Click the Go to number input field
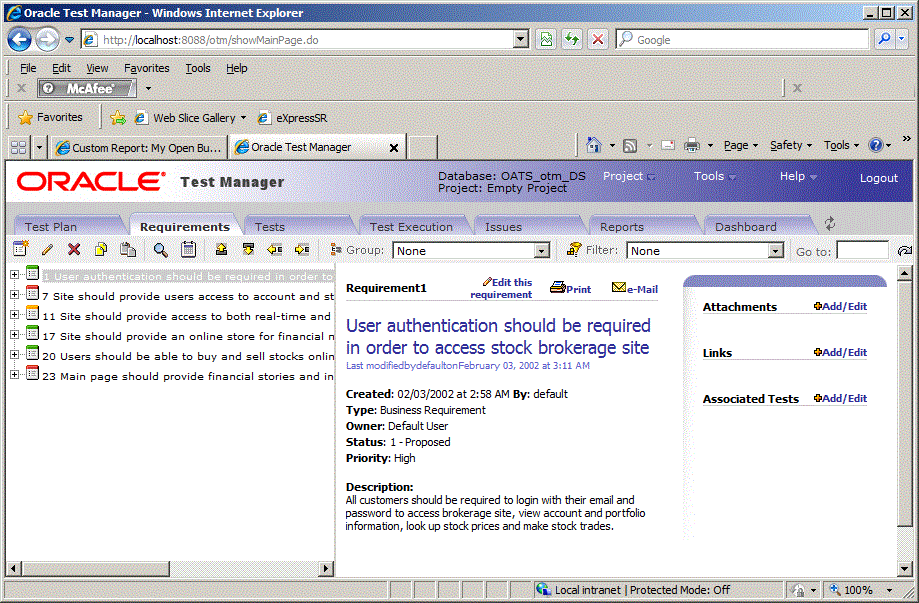Viewport: 919px width, 603px height. coord(862,251)
